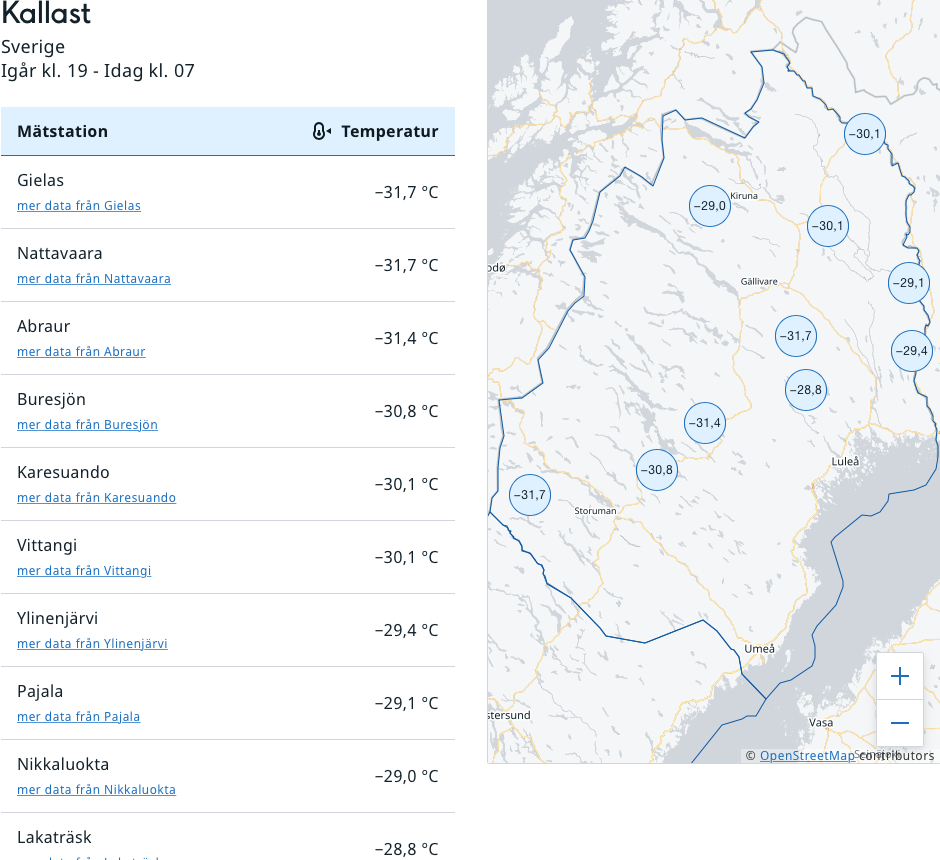The height and width of the screenshot is (860, 940).
Task: Open link mer data från Nattavaara
Action: pos(94,279)
